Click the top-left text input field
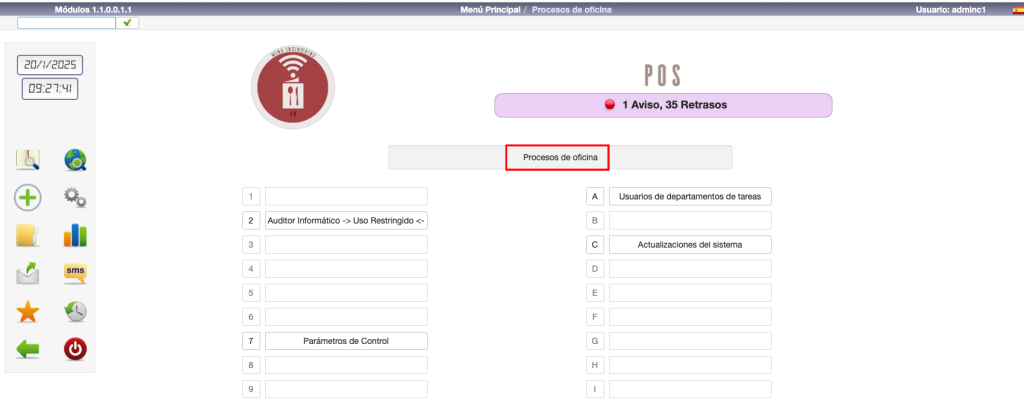Viewport: 1024px width, 409px height. 67,22
